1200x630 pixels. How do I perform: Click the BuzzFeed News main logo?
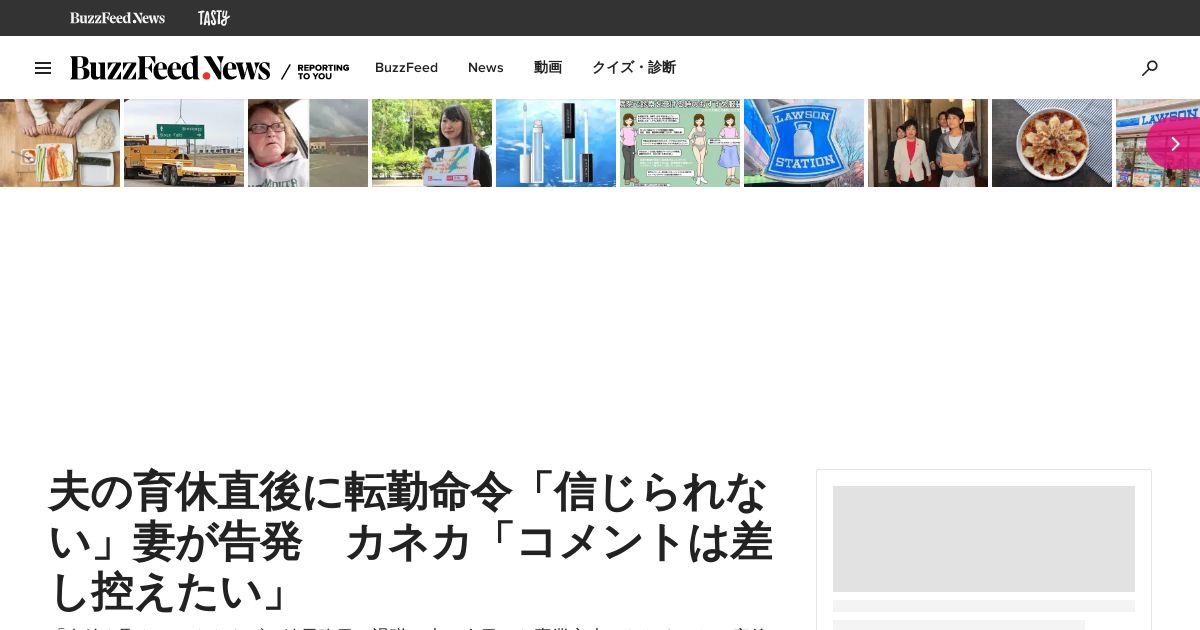tap(170, 68)
